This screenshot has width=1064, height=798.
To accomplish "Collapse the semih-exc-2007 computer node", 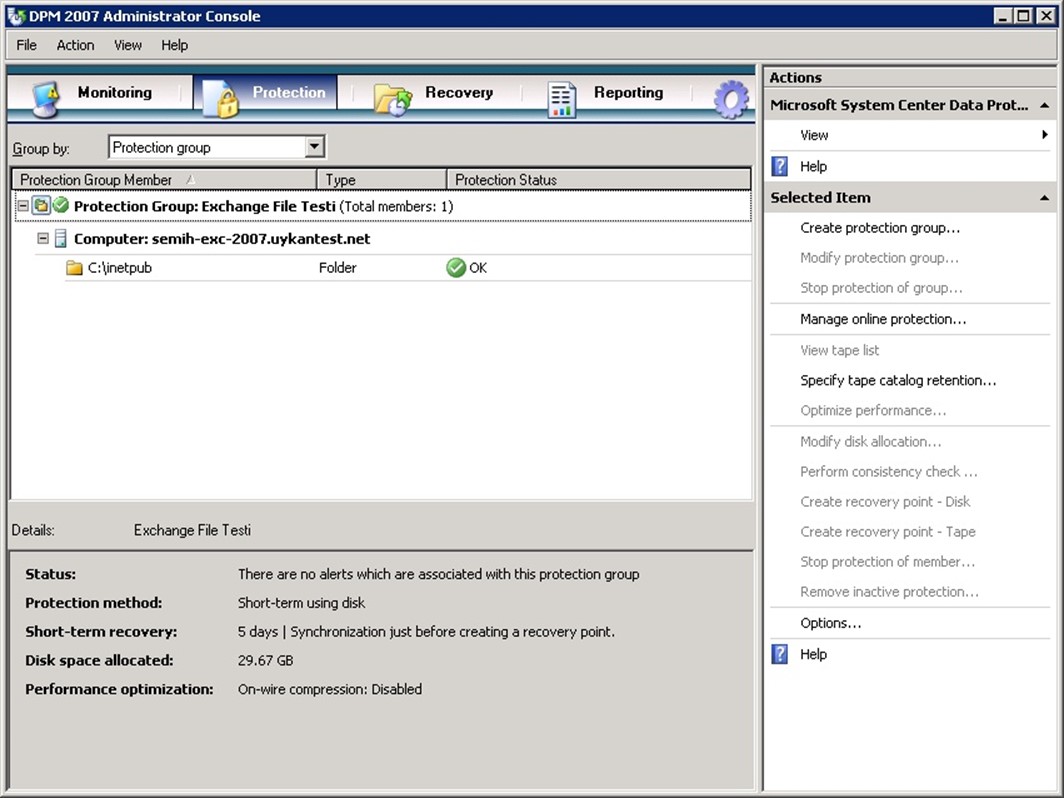I will [43, 239].
